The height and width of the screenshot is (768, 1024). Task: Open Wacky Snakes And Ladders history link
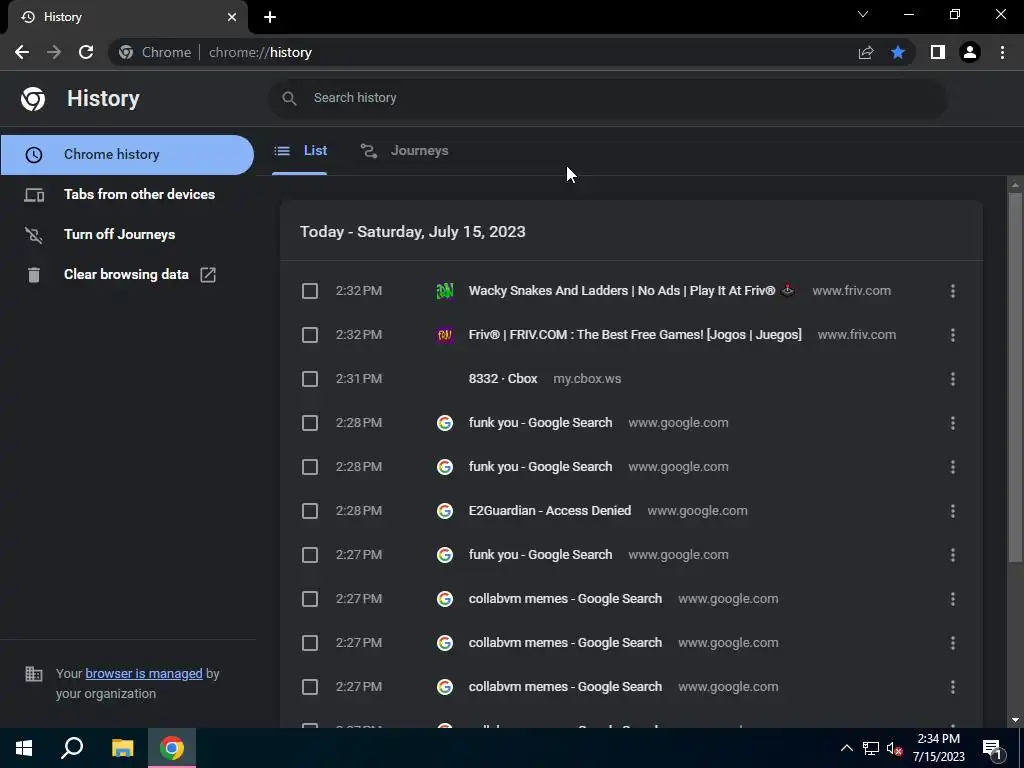click(x=632, y=291)
